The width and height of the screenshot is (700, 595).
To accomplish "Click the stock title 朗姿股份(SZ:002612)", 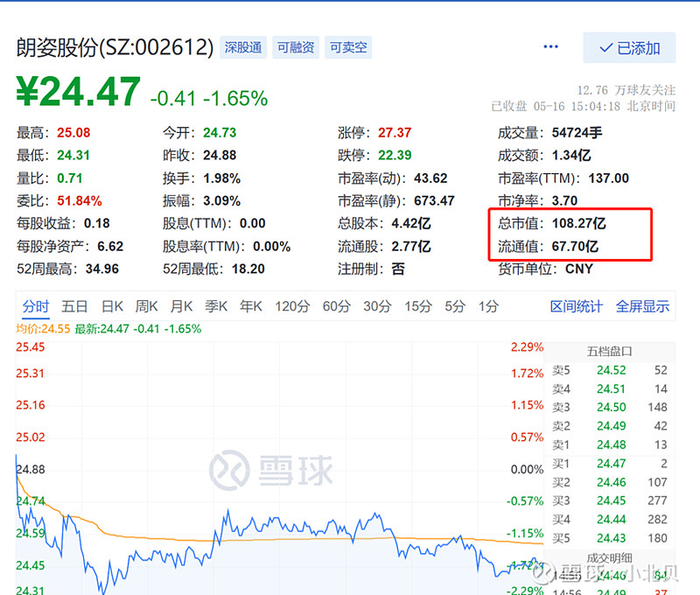I will (x=115, y=47).
